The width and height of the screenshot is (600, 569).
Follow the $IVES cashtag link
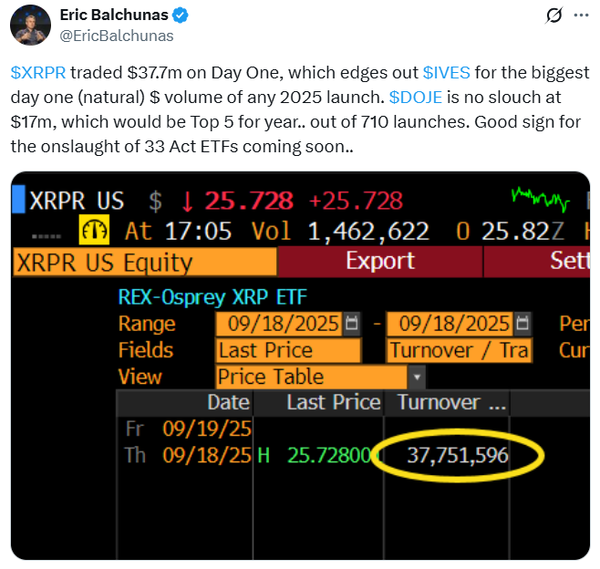(x=447, y=73)
